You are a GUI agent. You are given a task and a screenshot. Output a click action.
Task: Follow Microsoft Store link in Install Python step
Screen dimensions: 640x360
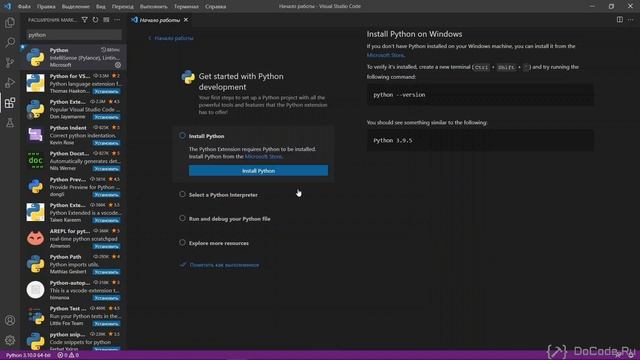(263, 156)
